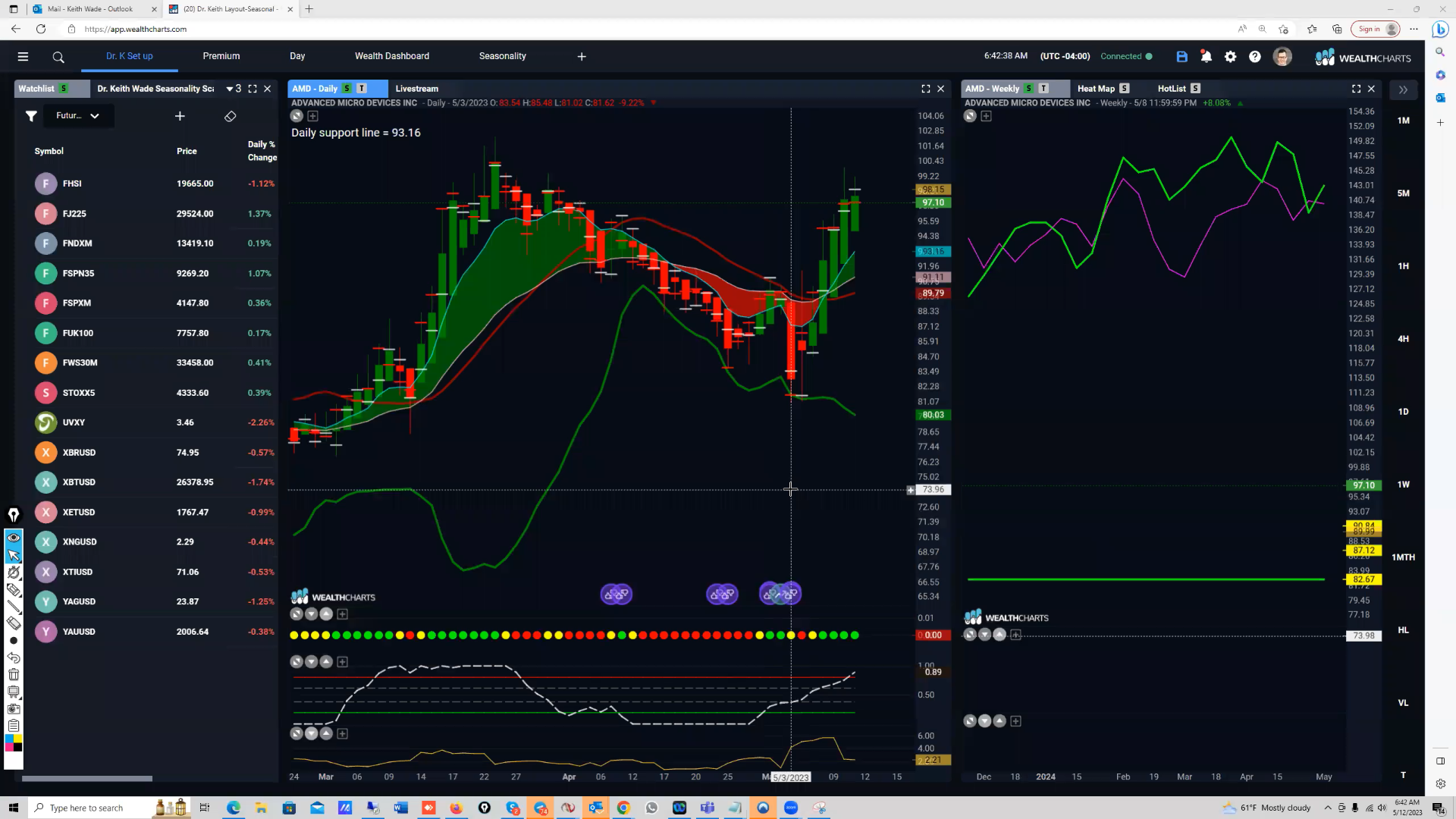Expand the watchlist tab overflow arrow showing 3
Screen dimensions: 1456x819
coord(234,89)
